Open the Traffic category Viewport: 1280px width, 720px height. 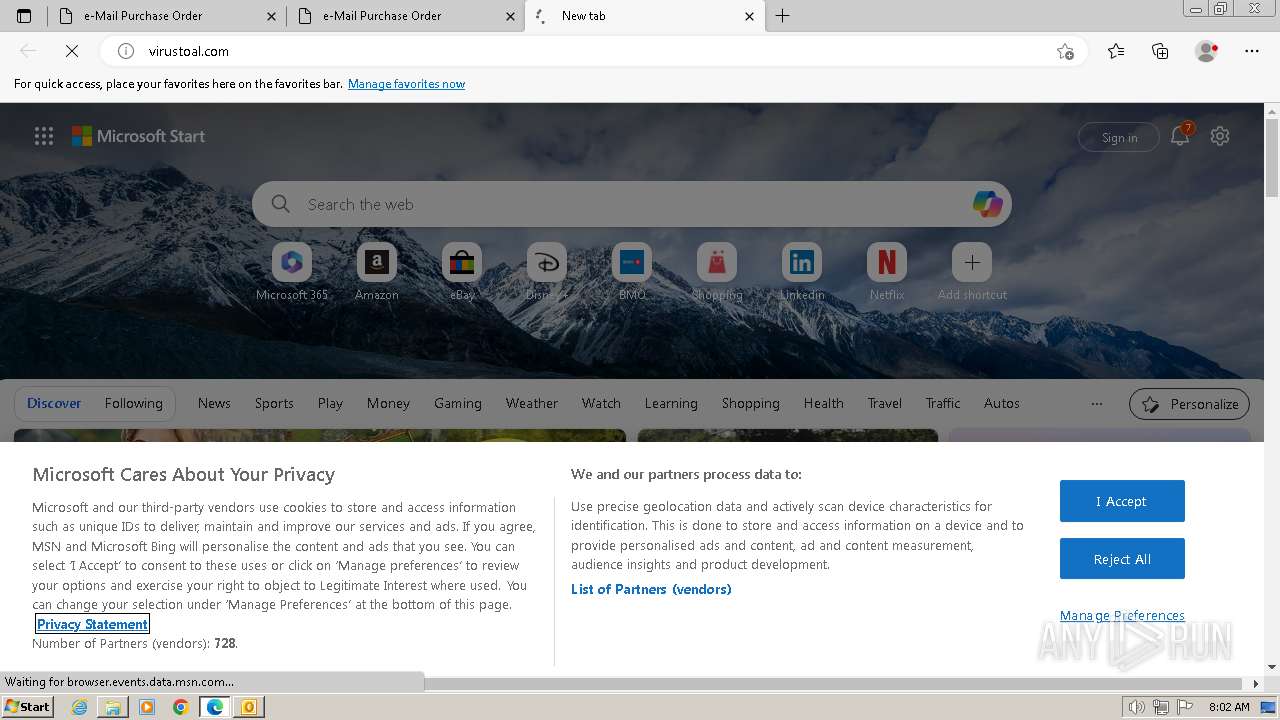tap(943, 404)
